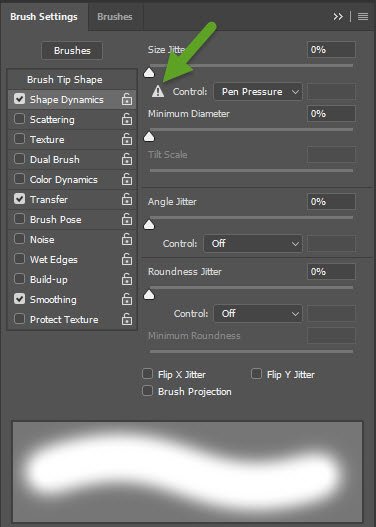This screenshot has height=527, width=376.
Task: Click the Brushes button
Action: [x=72, y=50]
